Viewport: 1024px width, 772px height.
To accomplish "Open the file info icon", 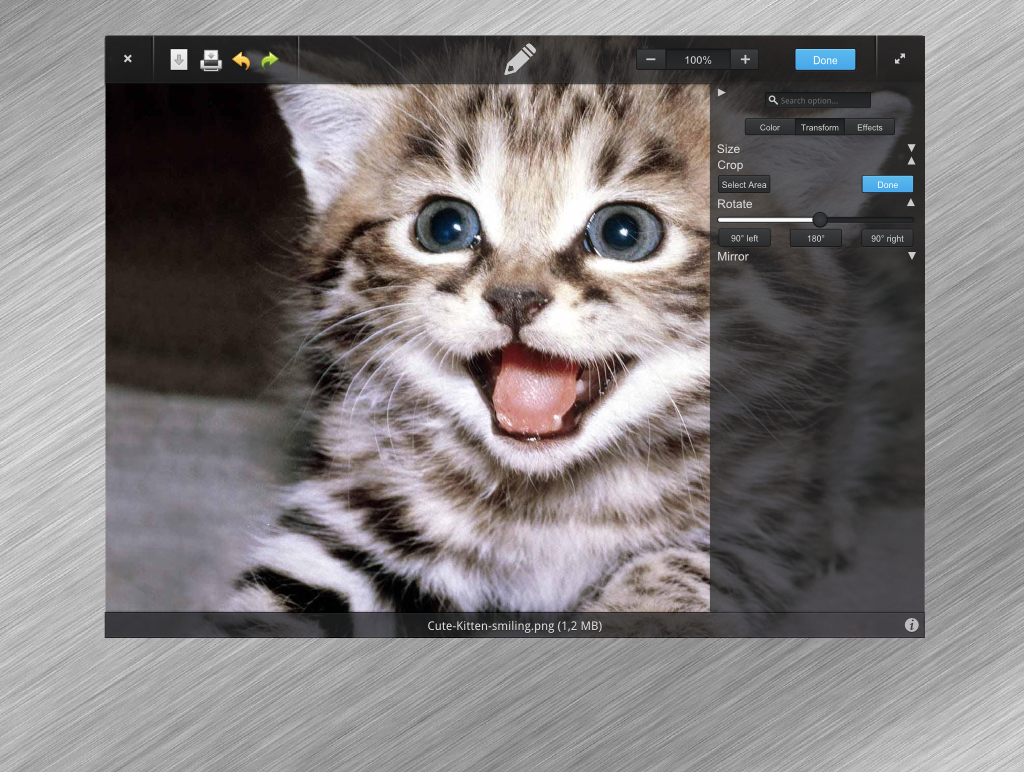I will point(911,625).
